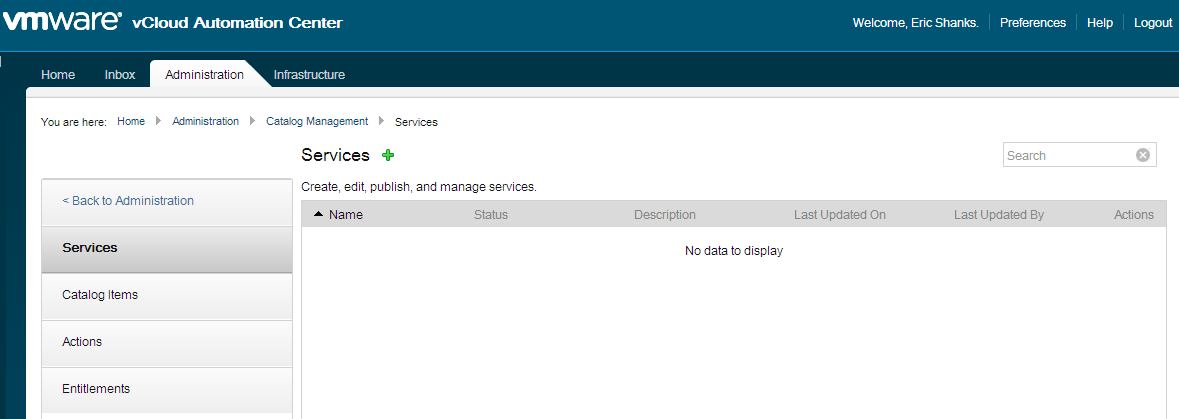Open Preferences in the top bar

click(x=1032, y=23)
